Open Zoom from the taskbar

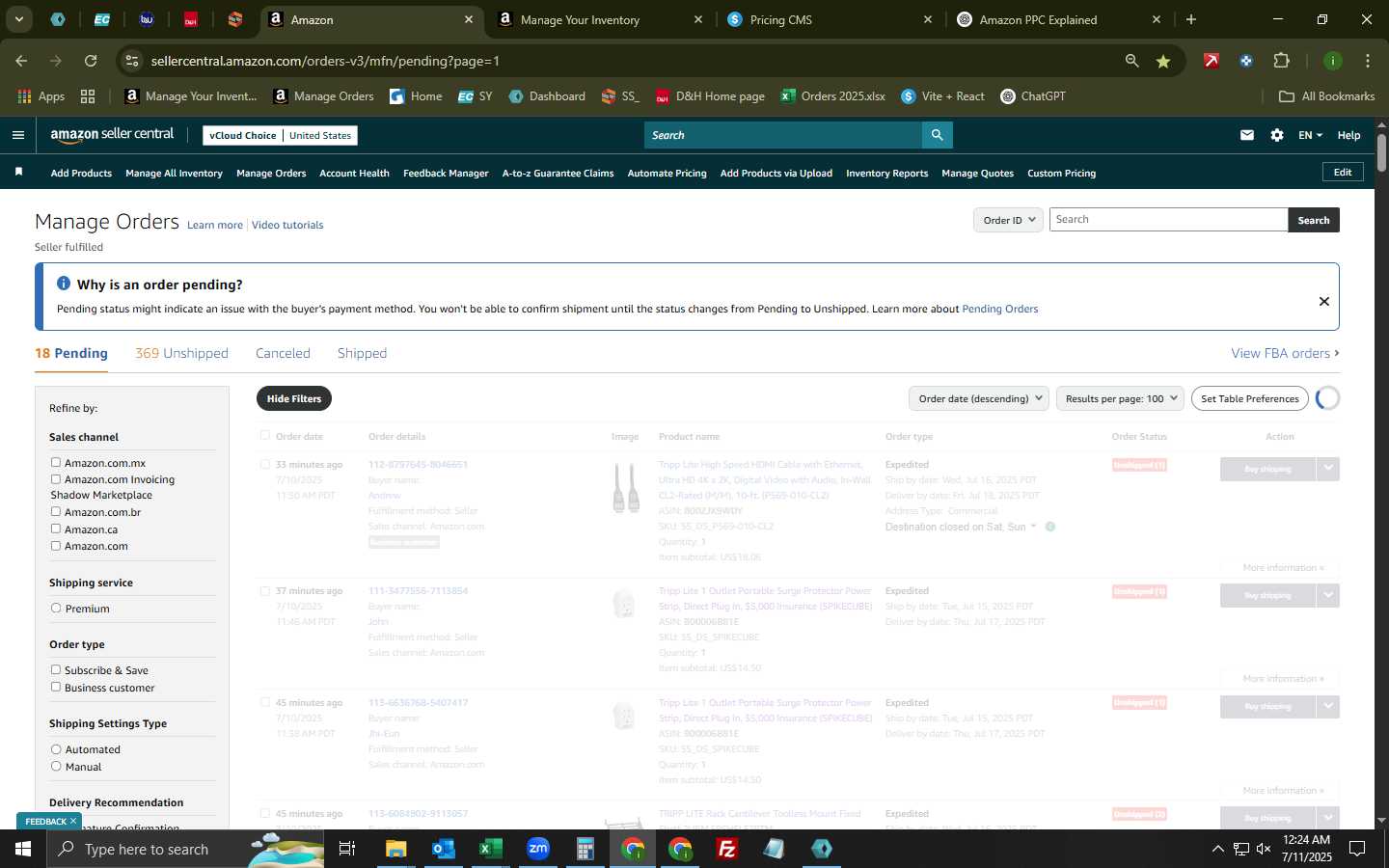point(538,849)
